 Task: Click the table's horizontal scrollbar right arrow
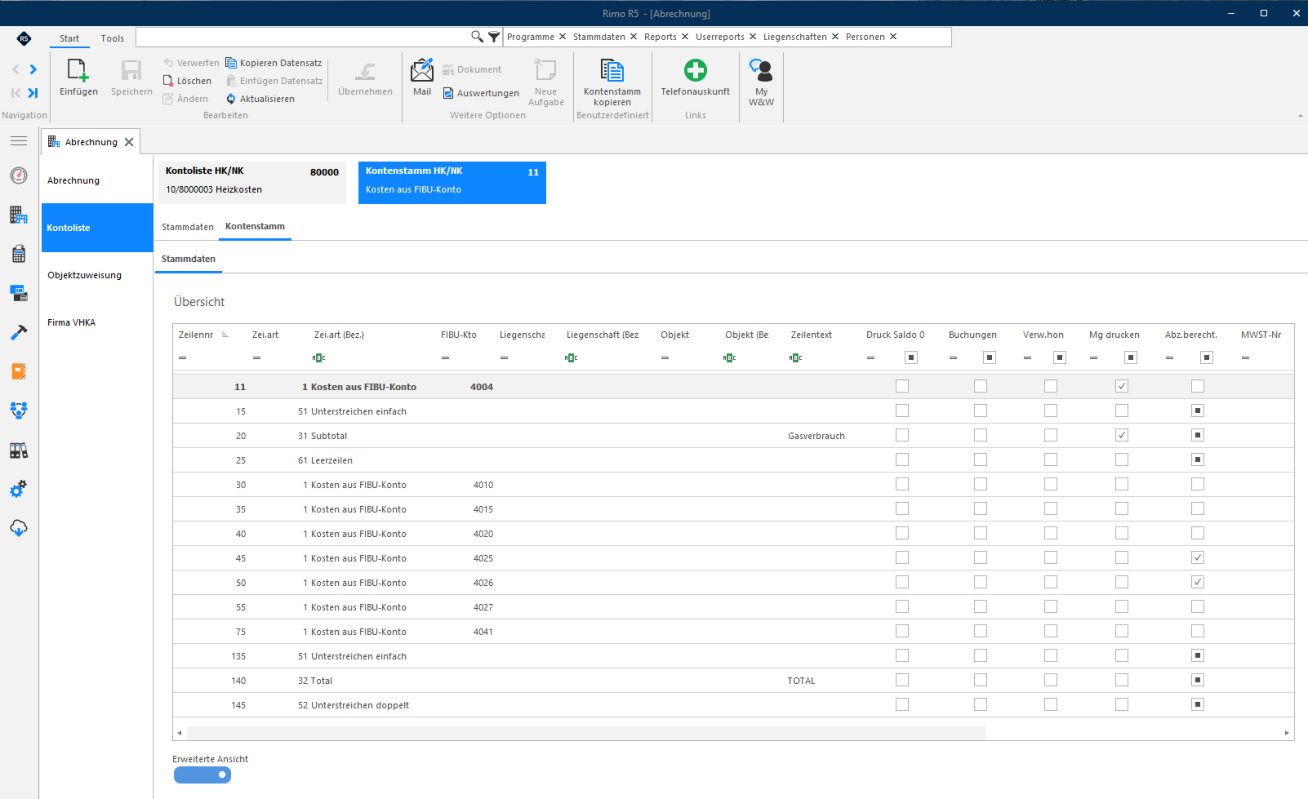pyautogui.click(x=1287, y=733)
